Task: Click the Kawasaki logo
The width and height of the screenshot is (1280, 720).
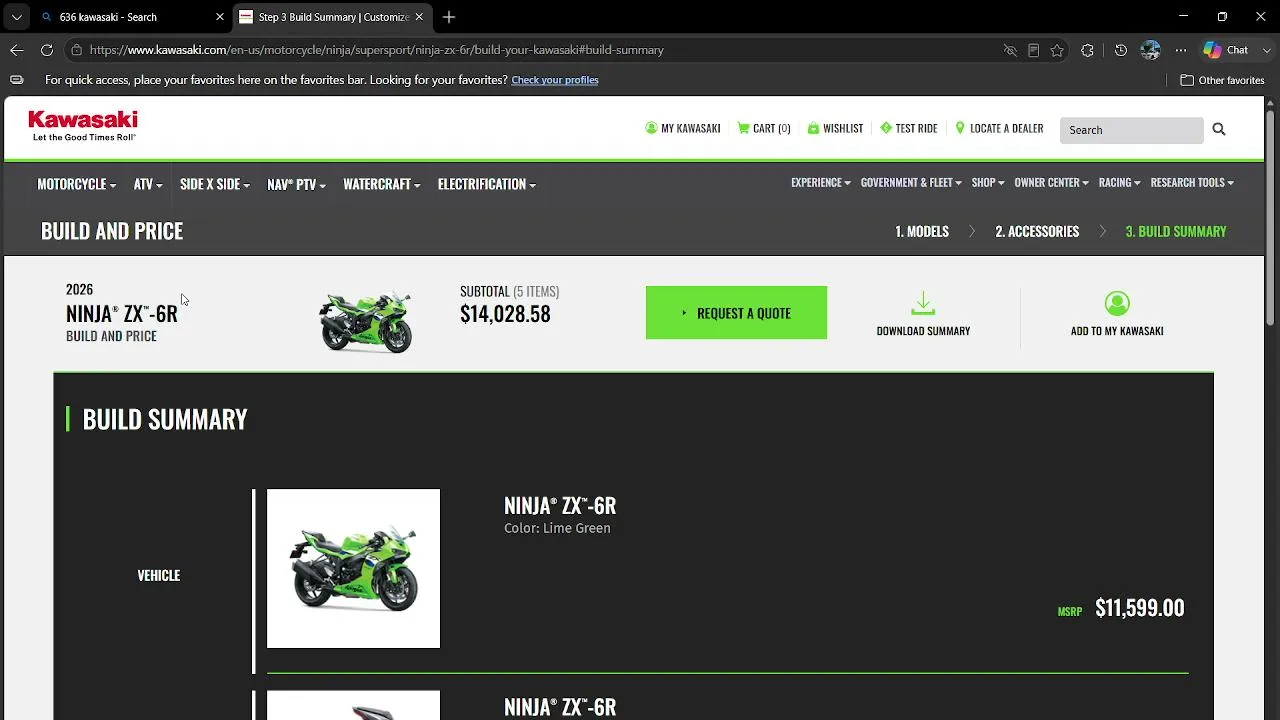Action: pos(83,126)
